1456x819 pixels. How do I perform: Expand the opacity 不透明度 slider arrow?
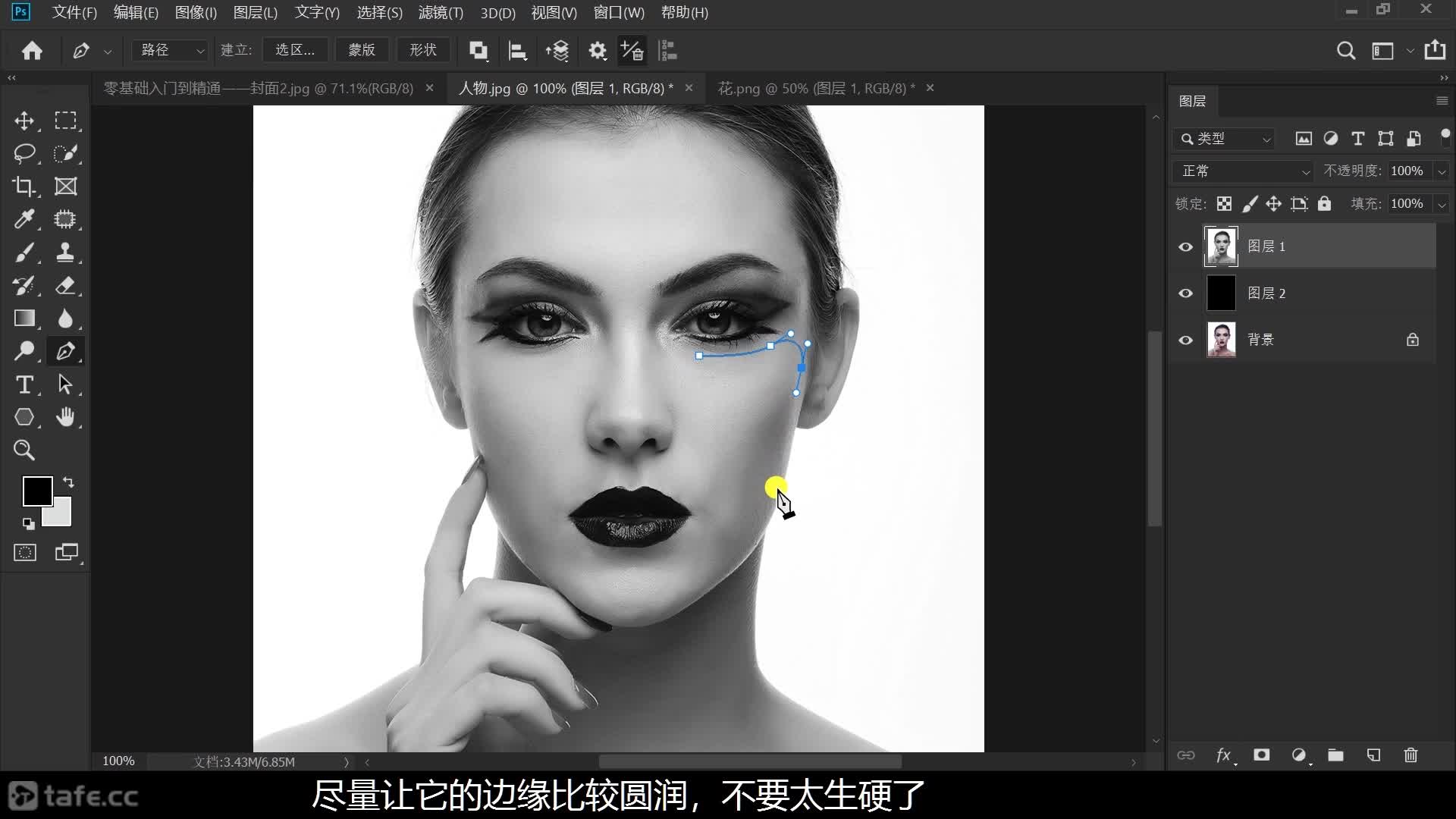pos(1442,171)
